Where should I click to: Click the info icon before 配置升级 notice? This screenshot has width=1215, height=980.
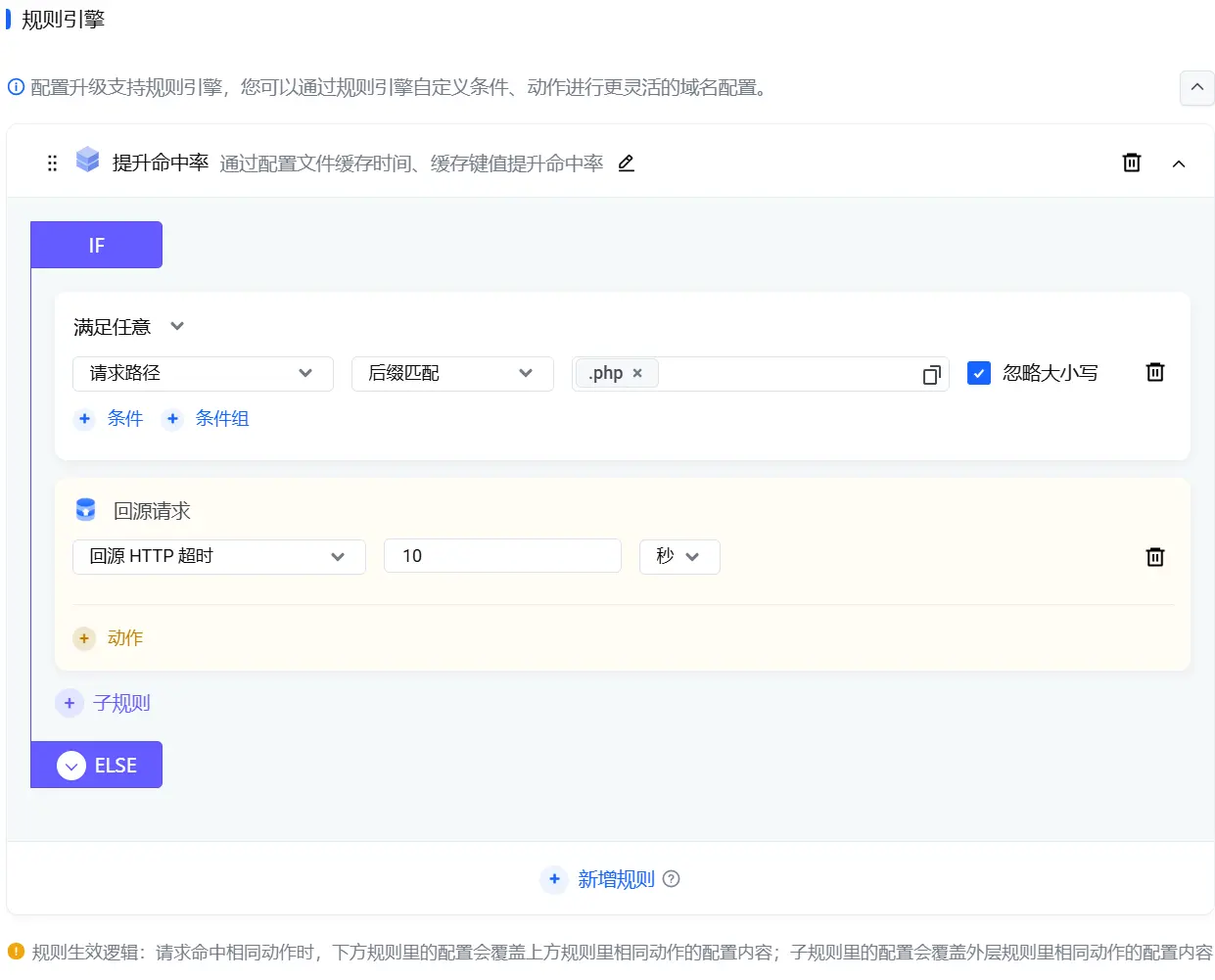click(16, 87)
